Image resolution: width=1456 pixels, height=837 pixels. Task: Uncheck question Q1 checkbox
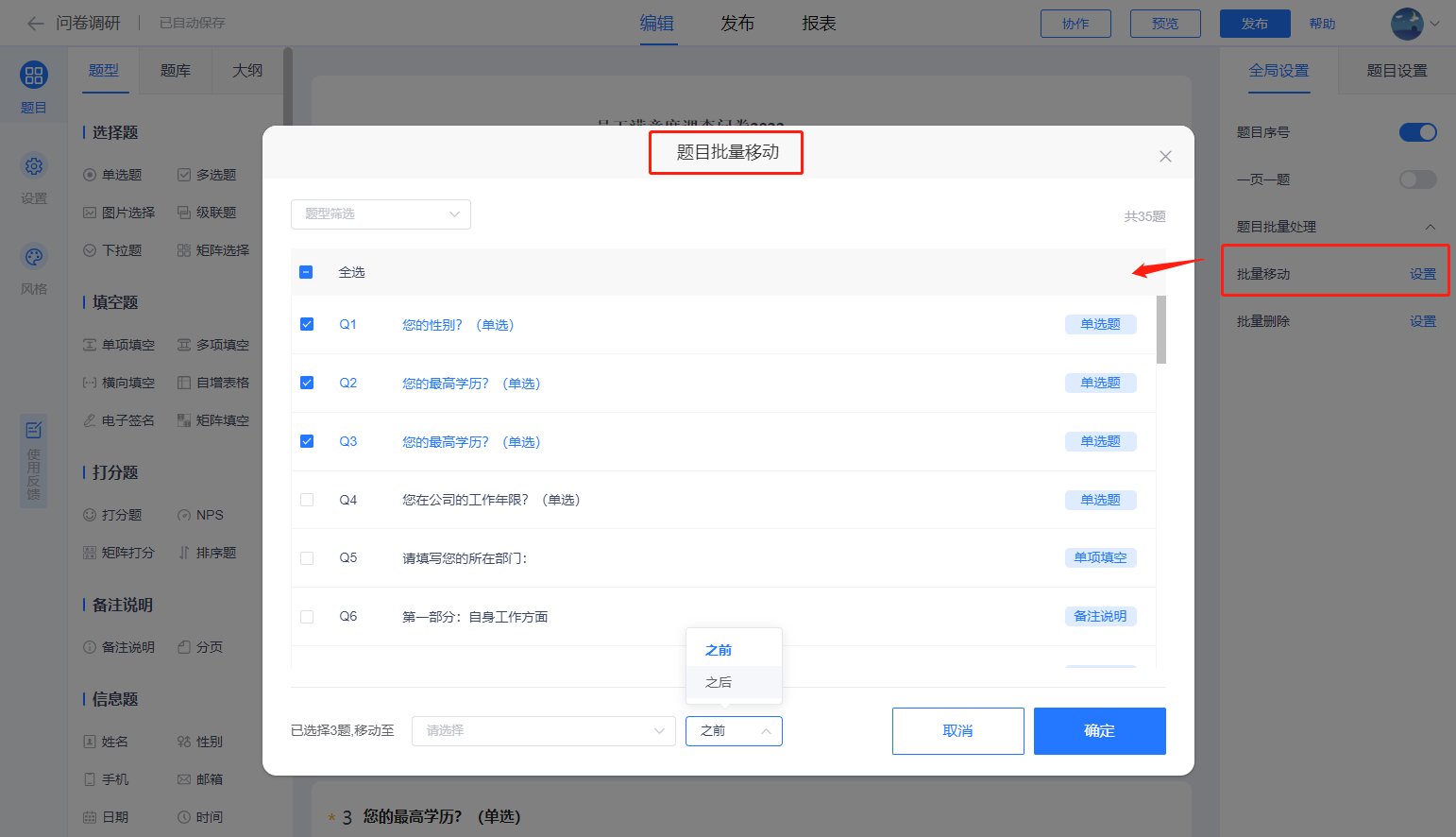click(x=307, y=324)
